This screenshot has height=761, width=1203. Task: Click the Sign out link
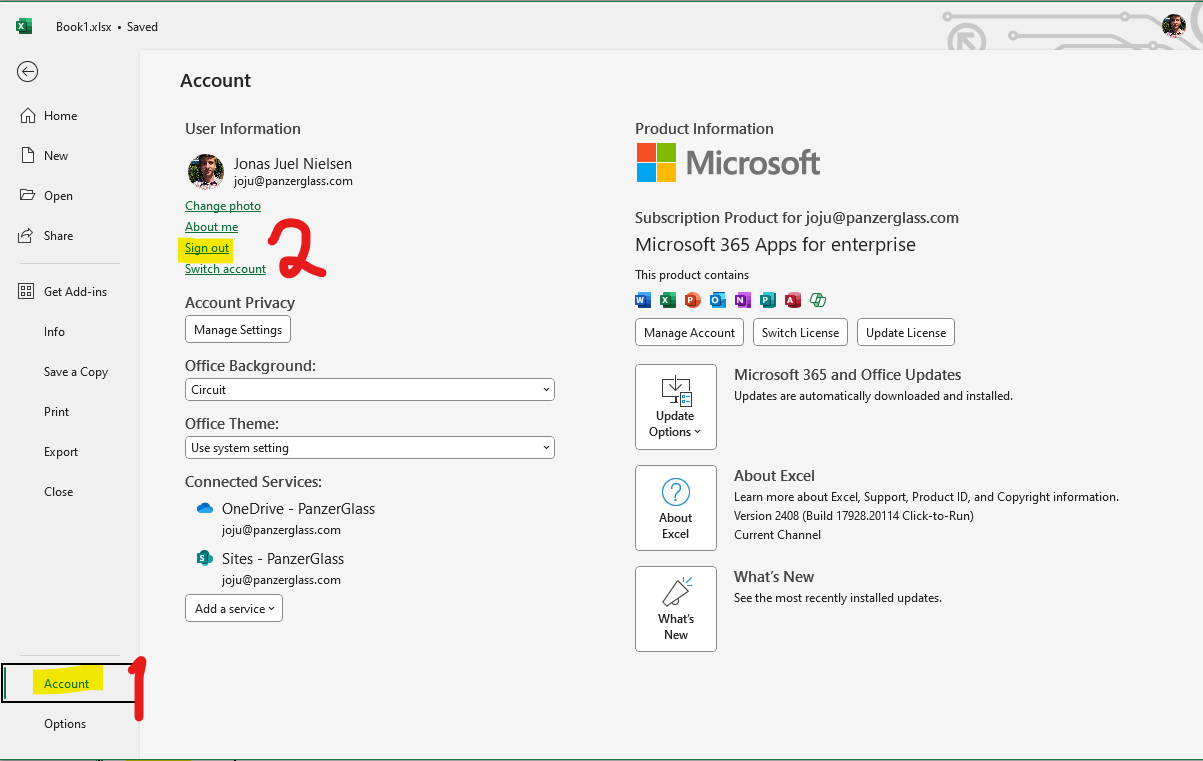[207, 248]
